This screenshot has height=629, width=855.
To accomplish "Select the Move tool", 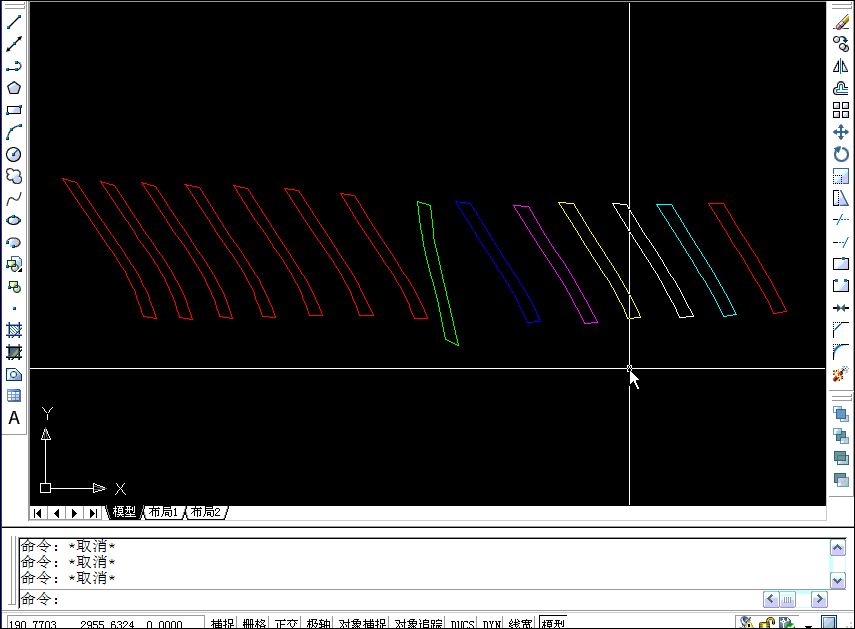I will click(x=841, y=132).
